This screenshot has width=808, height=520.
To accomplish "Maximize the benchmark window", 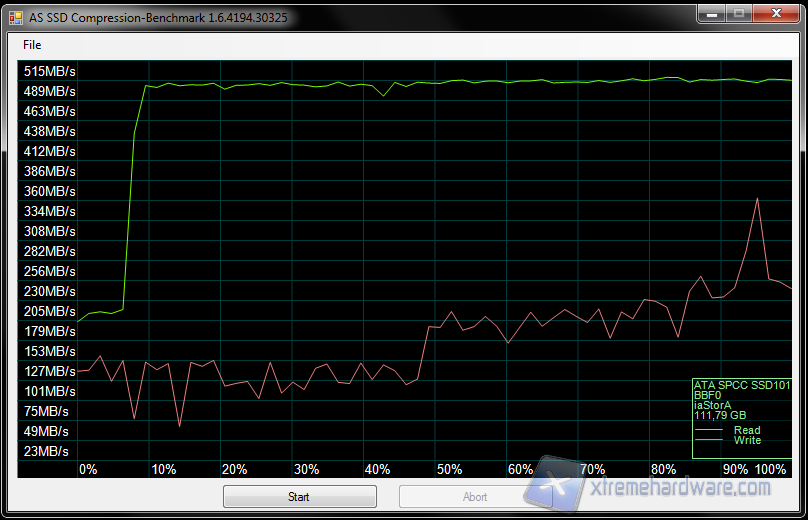I will (x=739, y=14).
